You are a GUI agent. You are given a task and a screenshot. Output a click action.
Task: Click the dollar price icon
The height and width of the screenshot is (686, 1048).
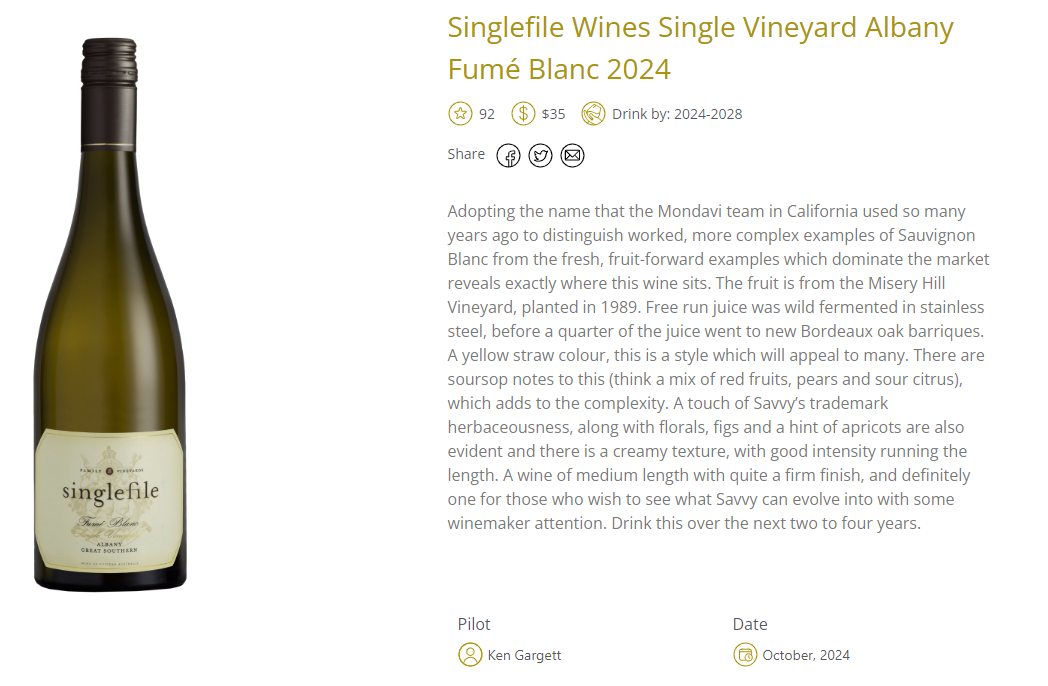point(523,114)
